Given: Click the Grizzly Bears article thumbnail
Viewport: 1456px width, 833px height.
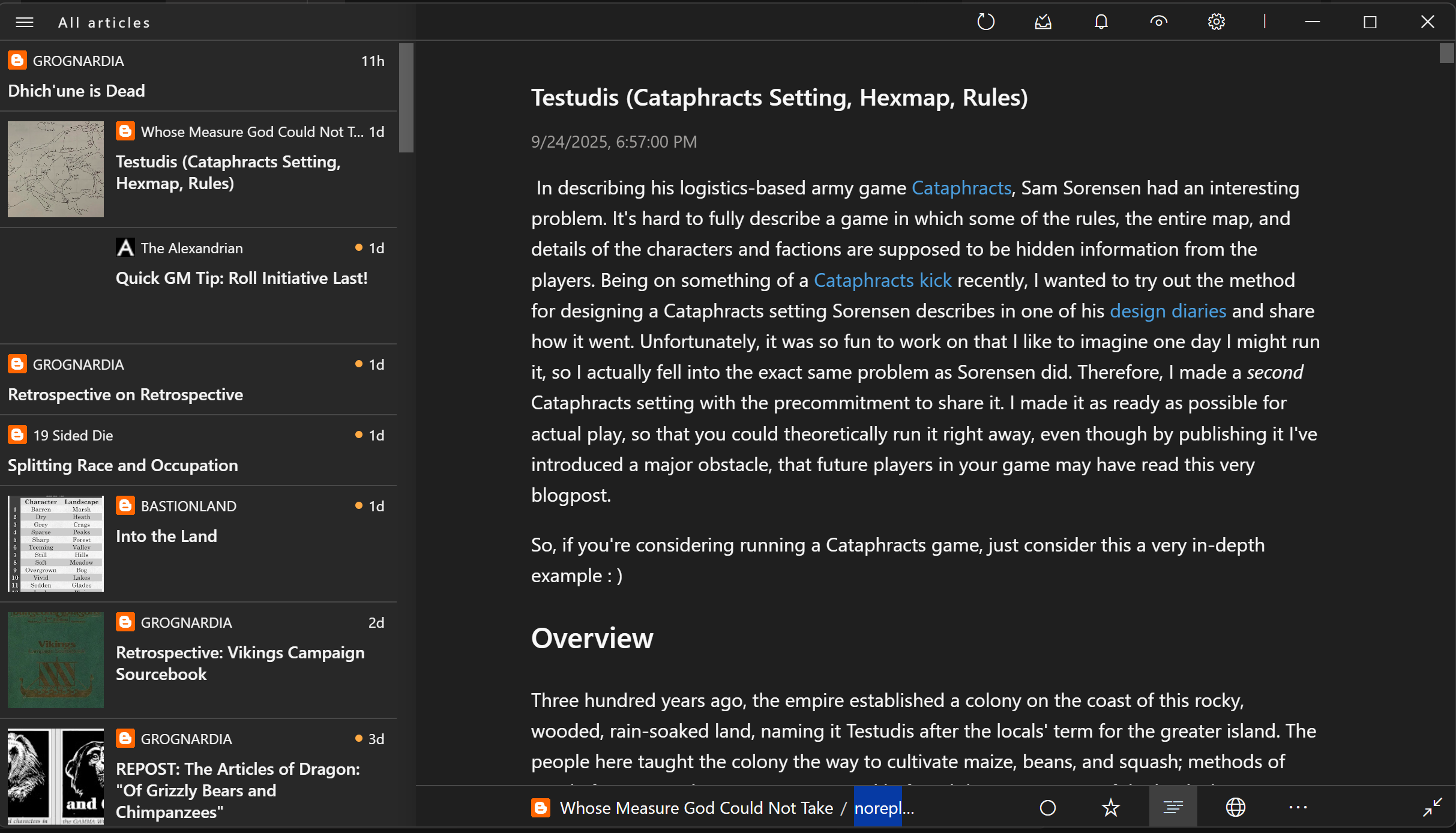Looking at the screenshot, I should coord(56,777).
